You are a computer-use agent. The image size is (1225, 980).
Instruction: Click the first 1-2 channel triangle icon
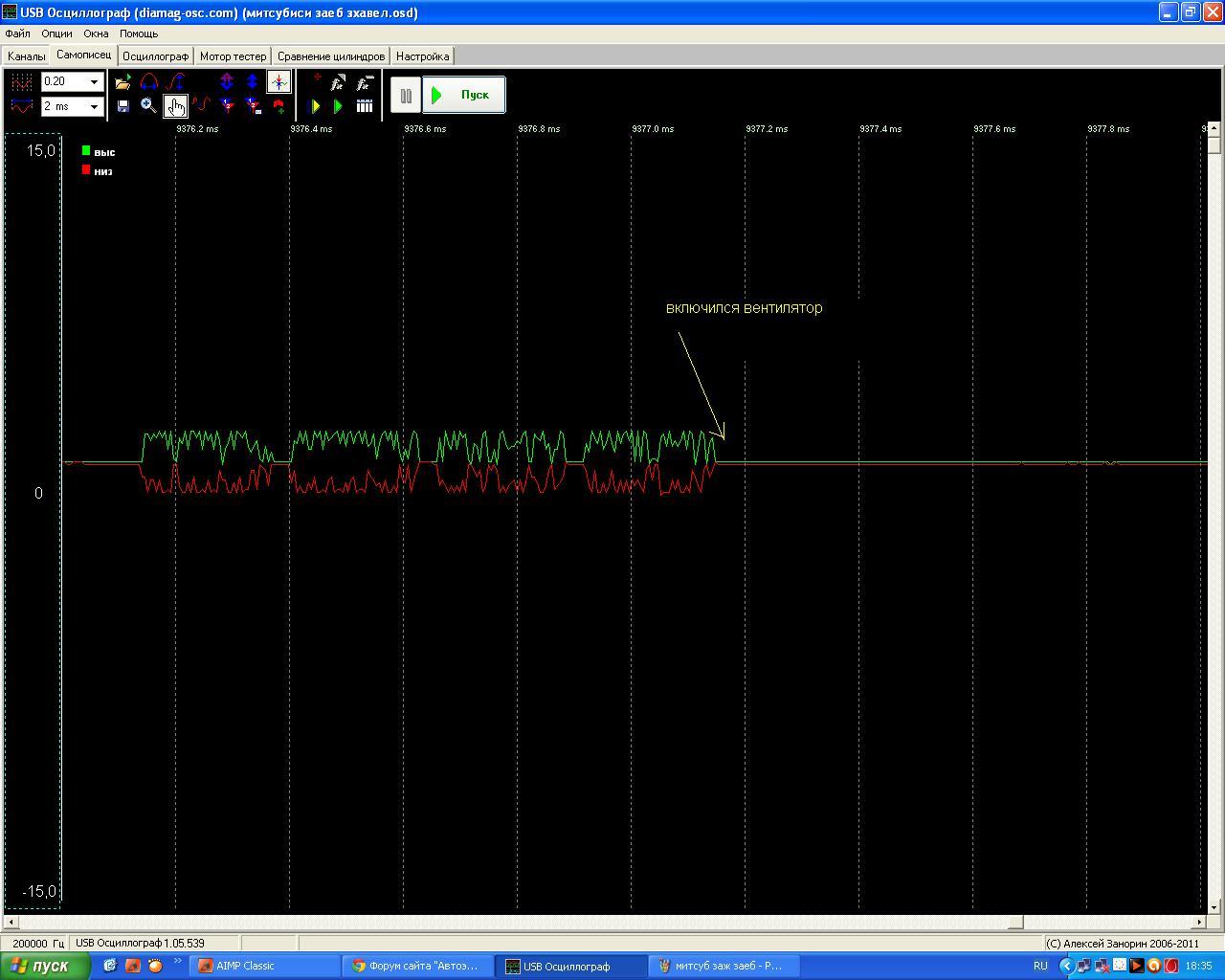(x=227, y=106)
